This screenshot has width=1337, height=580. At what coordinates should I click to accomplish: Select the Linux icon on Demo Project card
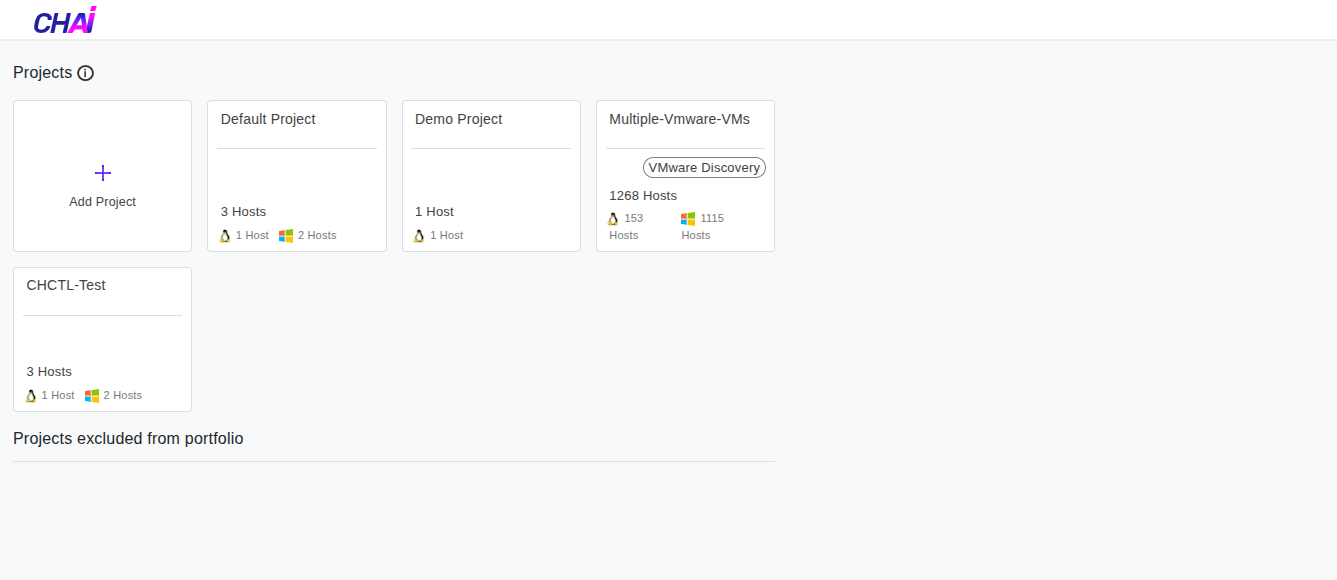419,235
